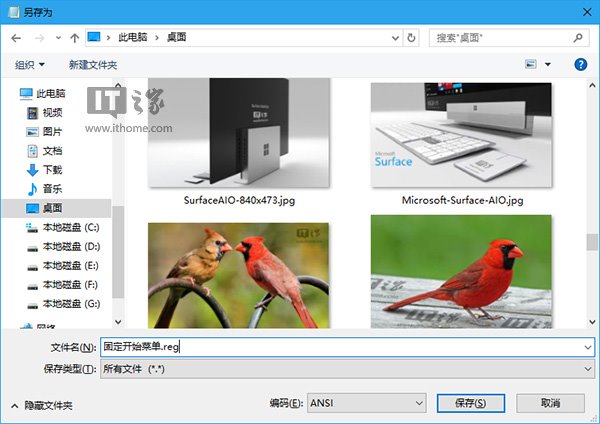Viewport: 600px width, 424px height.
Task: Open 视频 folder in the sidebar
Action: tap(45, 113)
